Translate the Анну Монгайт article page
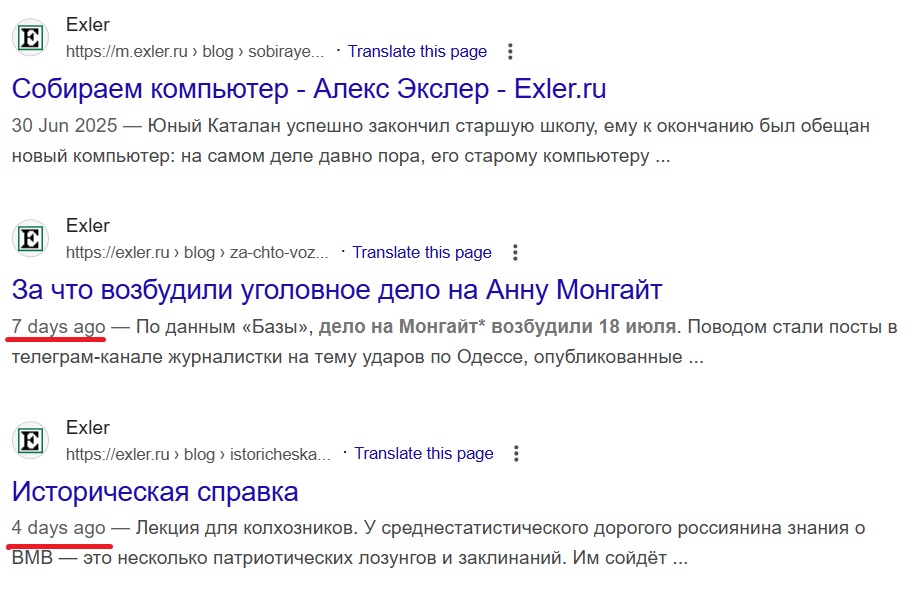 click(x=421, y=253)
